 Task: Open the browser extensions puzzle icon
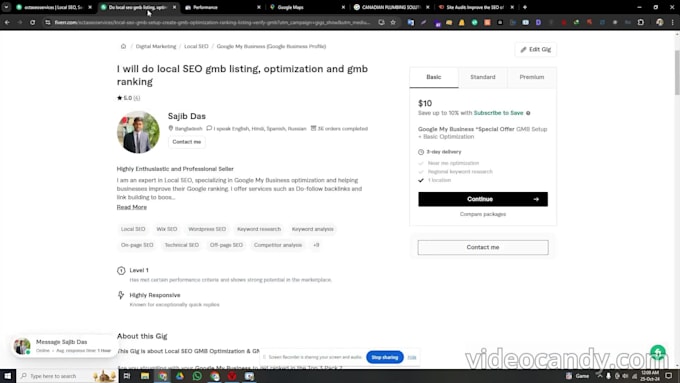coord(641,22)
